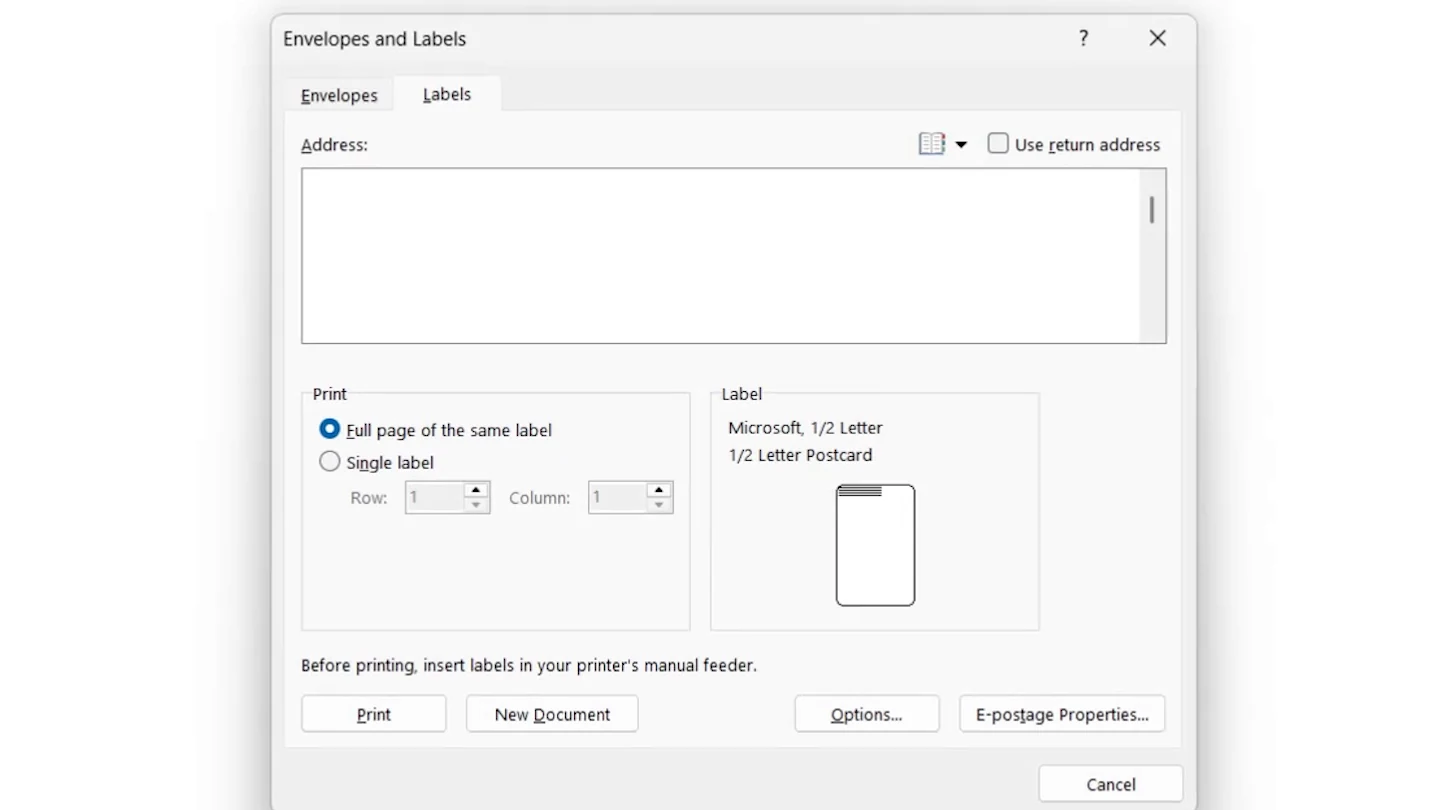Image resolution: width=1440 pixels, height=810 pixels.
Task: Increase the Row spinner value
Action: point(476,490)
